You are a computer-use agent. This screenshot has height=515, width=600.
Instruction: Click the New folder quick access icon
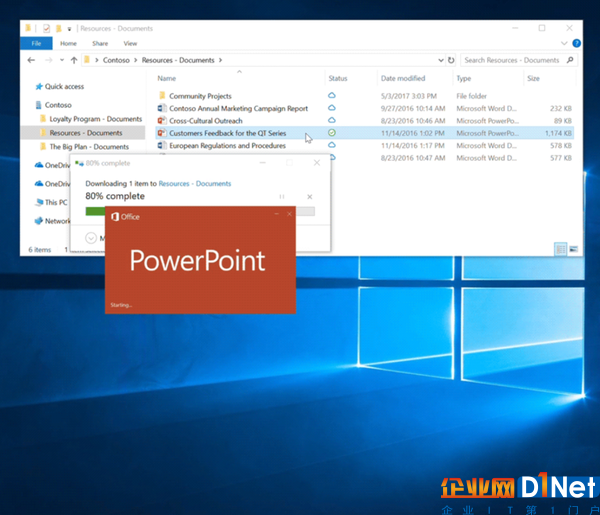coord(59,28)
